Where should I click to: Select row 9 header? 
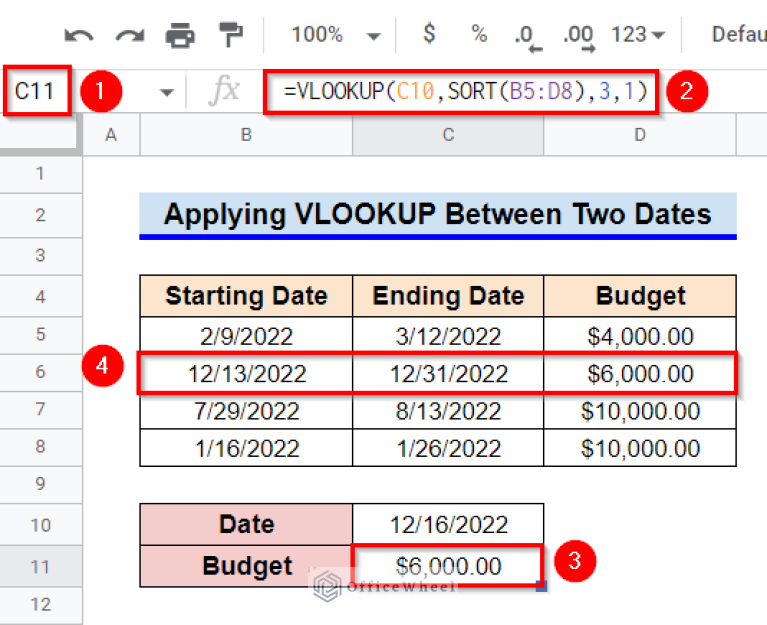point(41,484)
